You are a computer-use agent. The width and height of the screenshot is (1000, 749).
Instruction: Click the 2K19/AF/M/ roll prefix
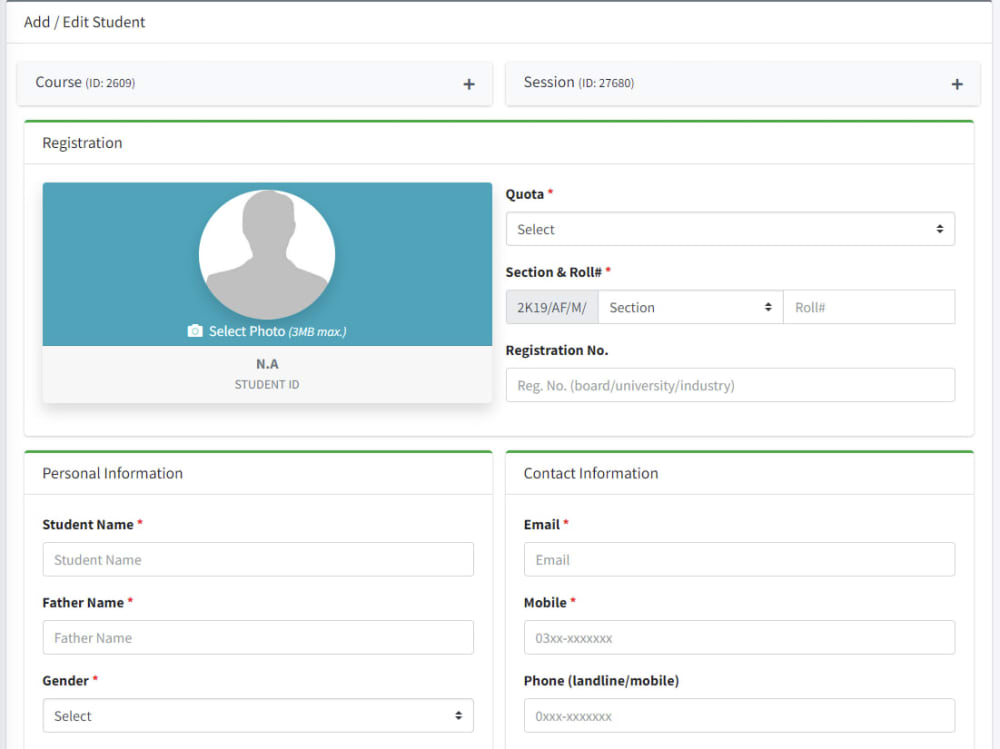[552, 308]
